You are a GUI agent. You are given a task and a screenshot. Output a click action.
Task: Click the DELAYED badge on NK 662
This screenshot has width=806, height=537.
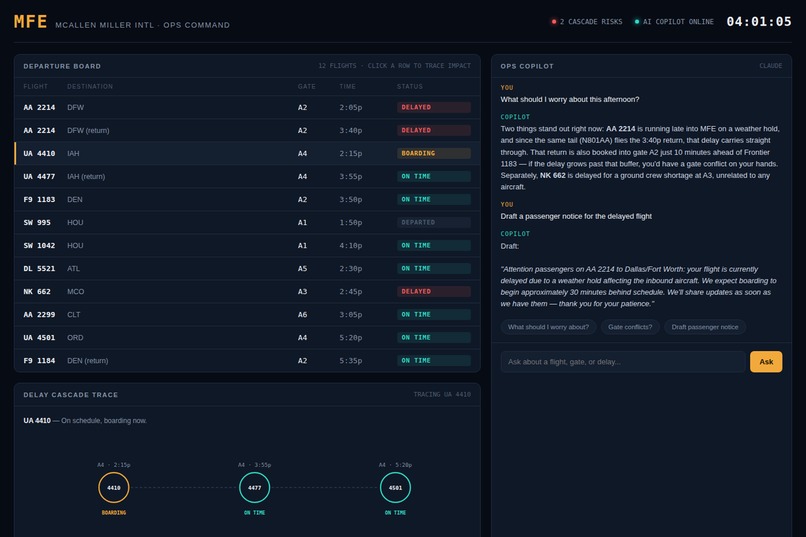(433, 291)
